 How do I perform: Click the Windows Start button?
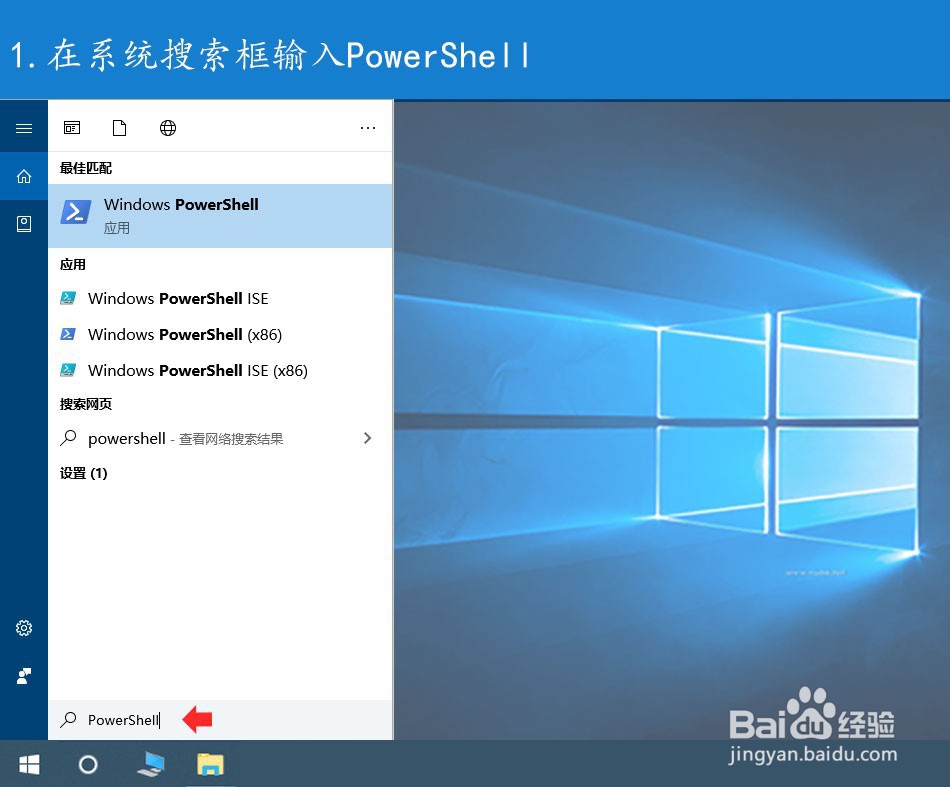pos(28,764)
